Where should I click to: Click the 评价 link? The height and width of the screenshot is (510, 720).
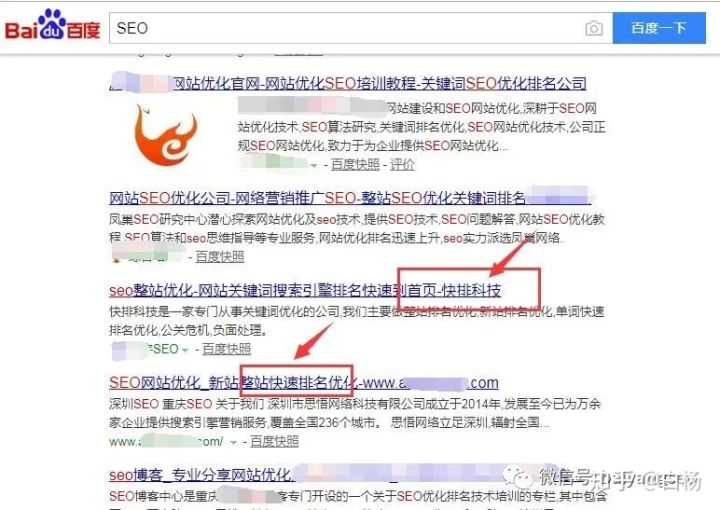click(x=402, y=164)
